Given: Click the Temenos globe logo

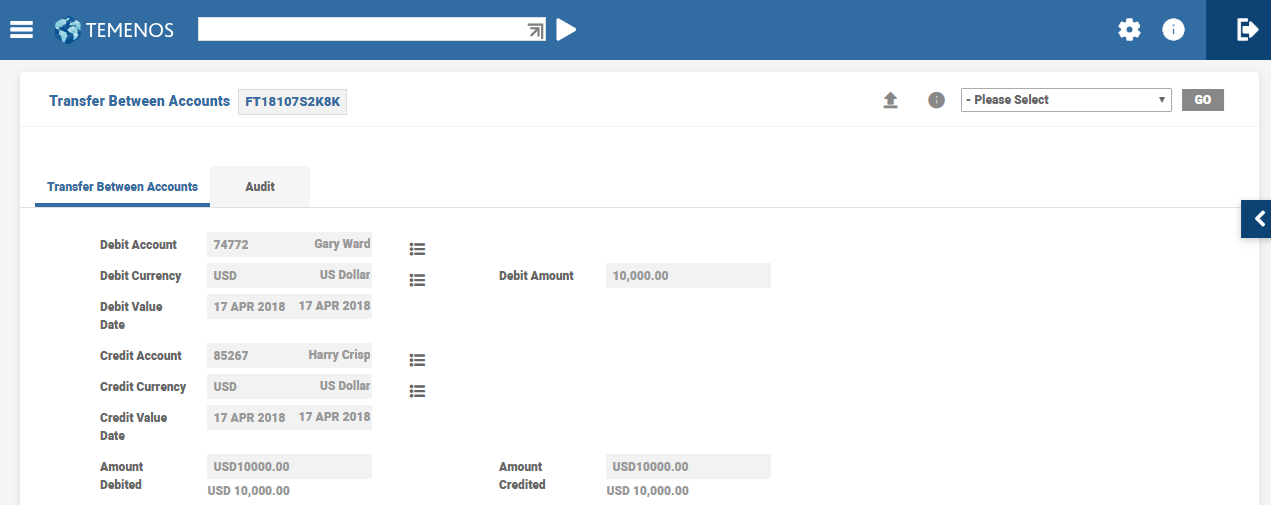Looking at the screenshot, I should pyautogui.click(x=68, y=30).
